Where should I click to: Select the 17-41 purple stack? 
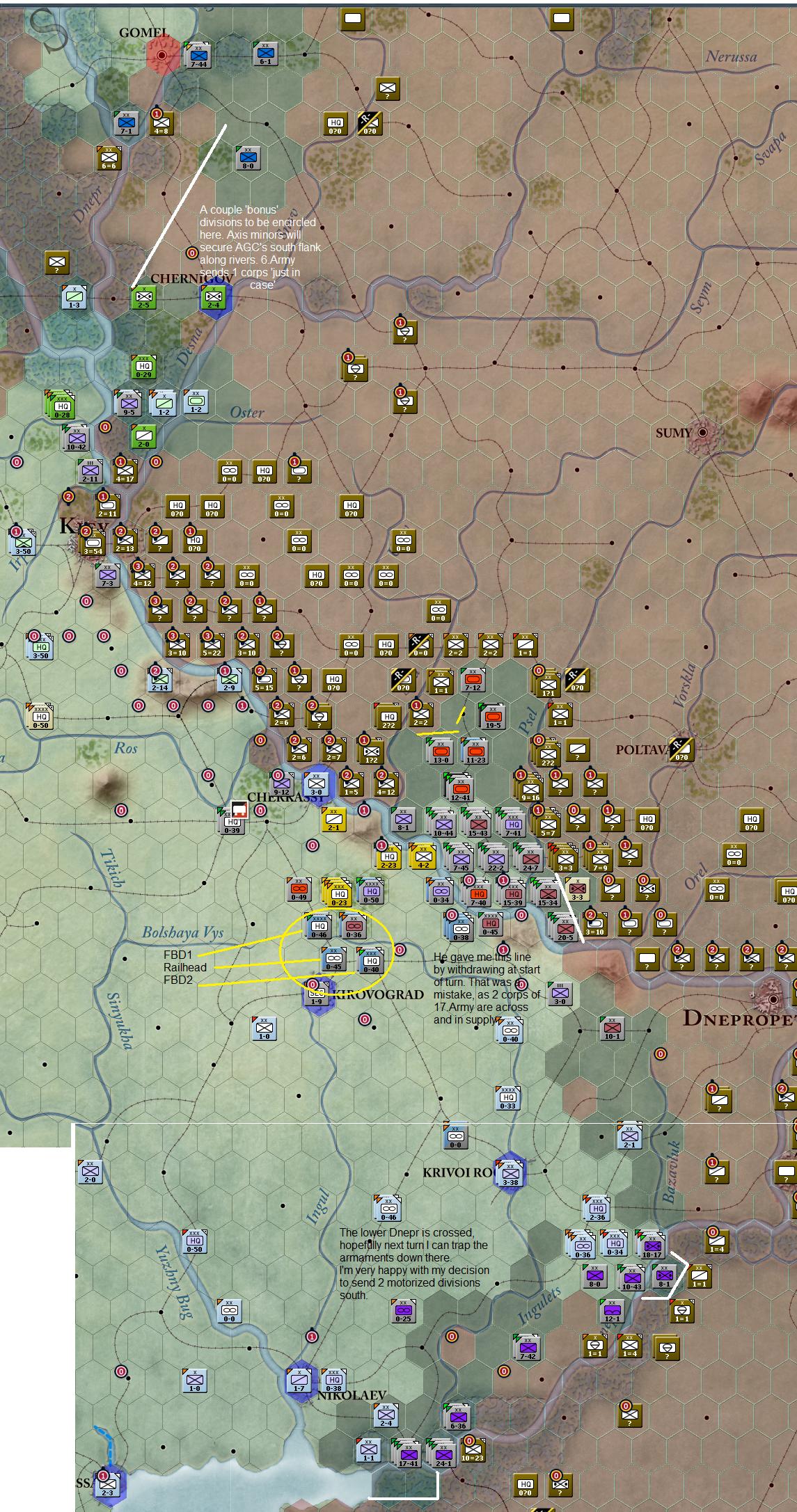tap(407, 1453)
